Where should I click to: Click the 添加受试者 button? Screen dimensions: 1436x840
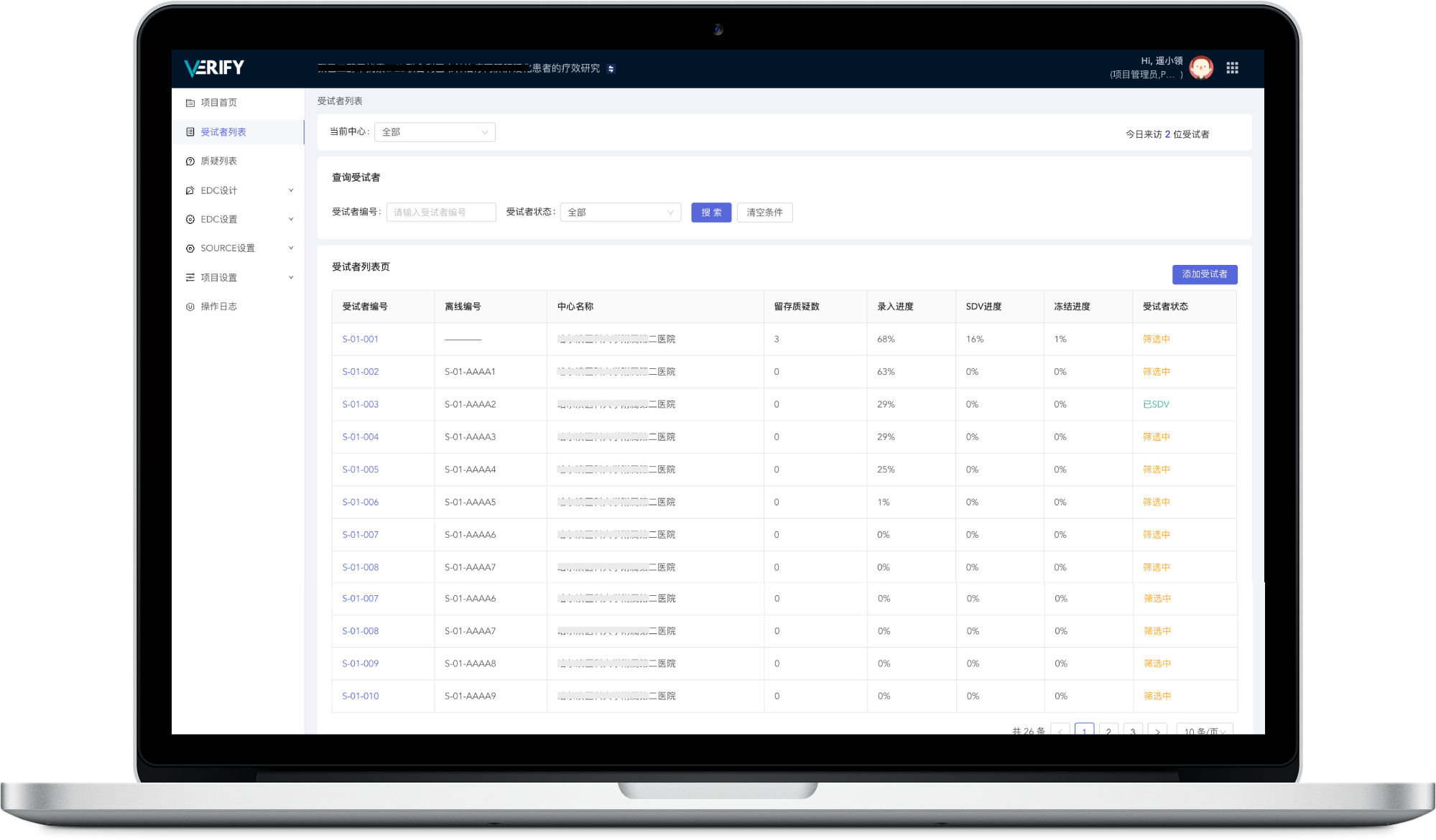[1205, 274]
